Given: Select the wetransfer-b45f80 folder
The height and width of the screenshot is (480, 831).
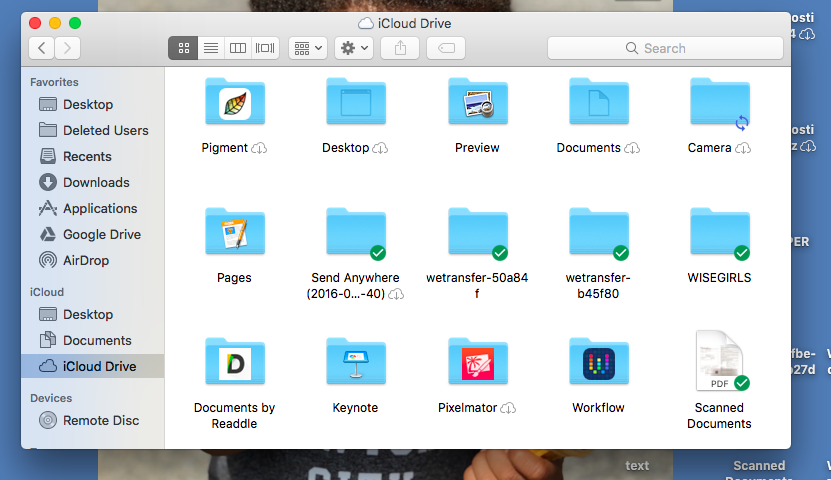Looking at the screenshot, I should pyautogui.click(x=598, y=232).
